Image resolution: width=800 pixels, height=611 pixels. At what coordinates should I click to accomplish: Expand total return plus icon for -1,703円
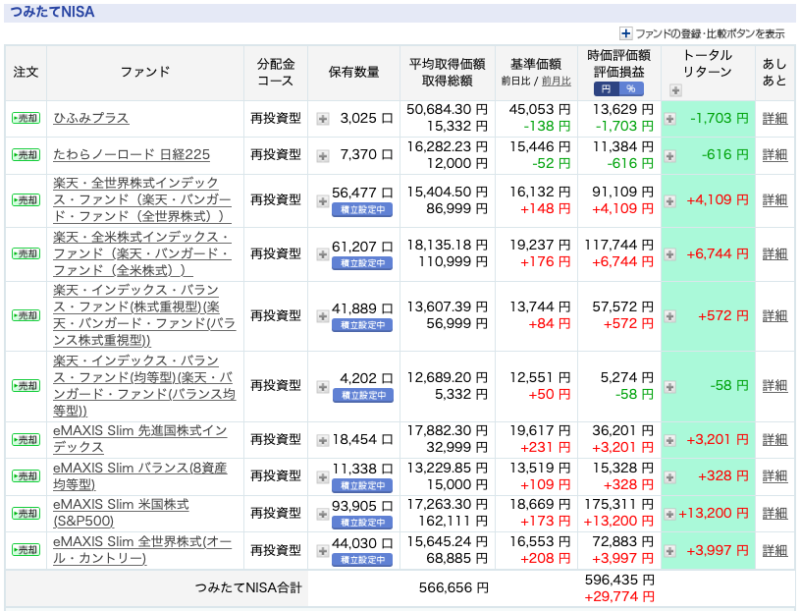670,119
